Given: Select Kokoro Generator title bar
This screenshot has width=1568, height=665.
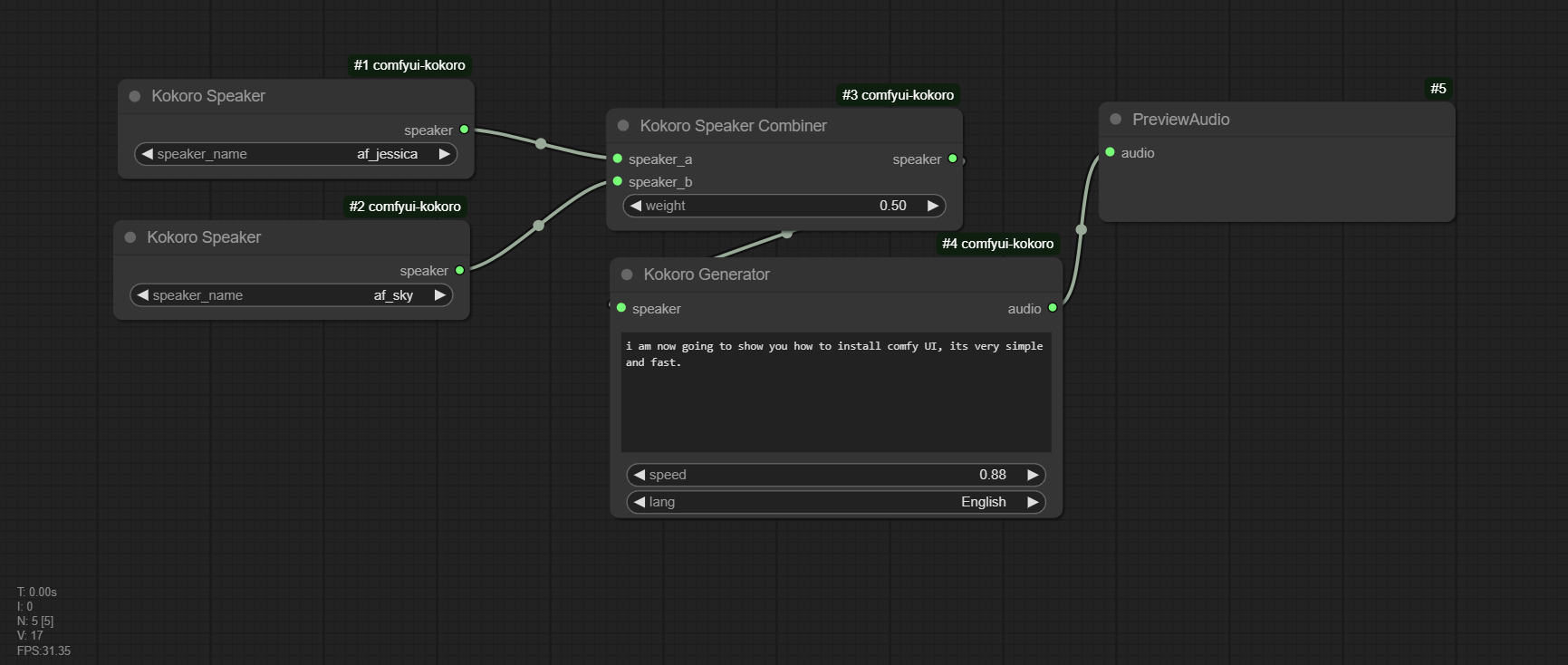Looking at the screenshot, I should point(836,275).
